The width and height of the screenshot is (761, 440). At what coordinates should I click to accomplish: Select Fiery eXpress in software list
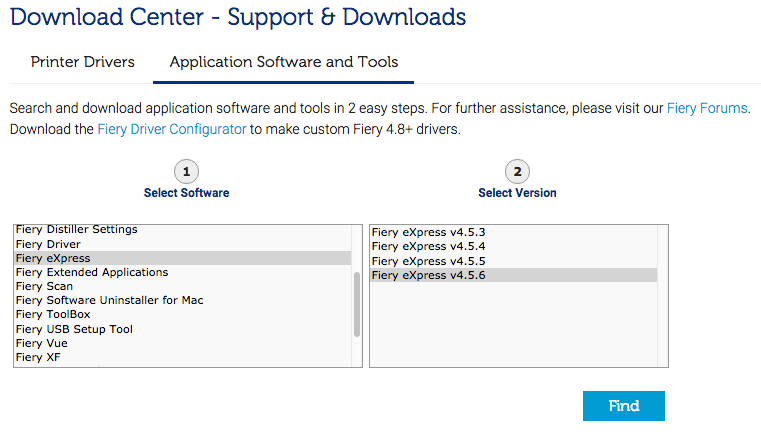[53, 258]
